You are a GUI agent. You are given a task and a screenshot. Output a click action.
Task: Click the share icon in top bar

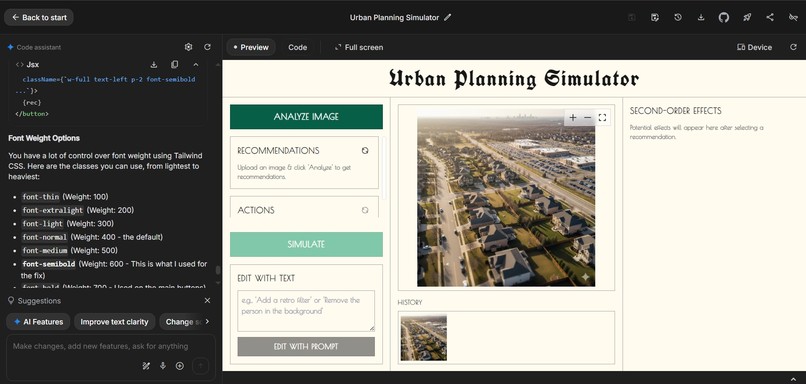[770, 17]
